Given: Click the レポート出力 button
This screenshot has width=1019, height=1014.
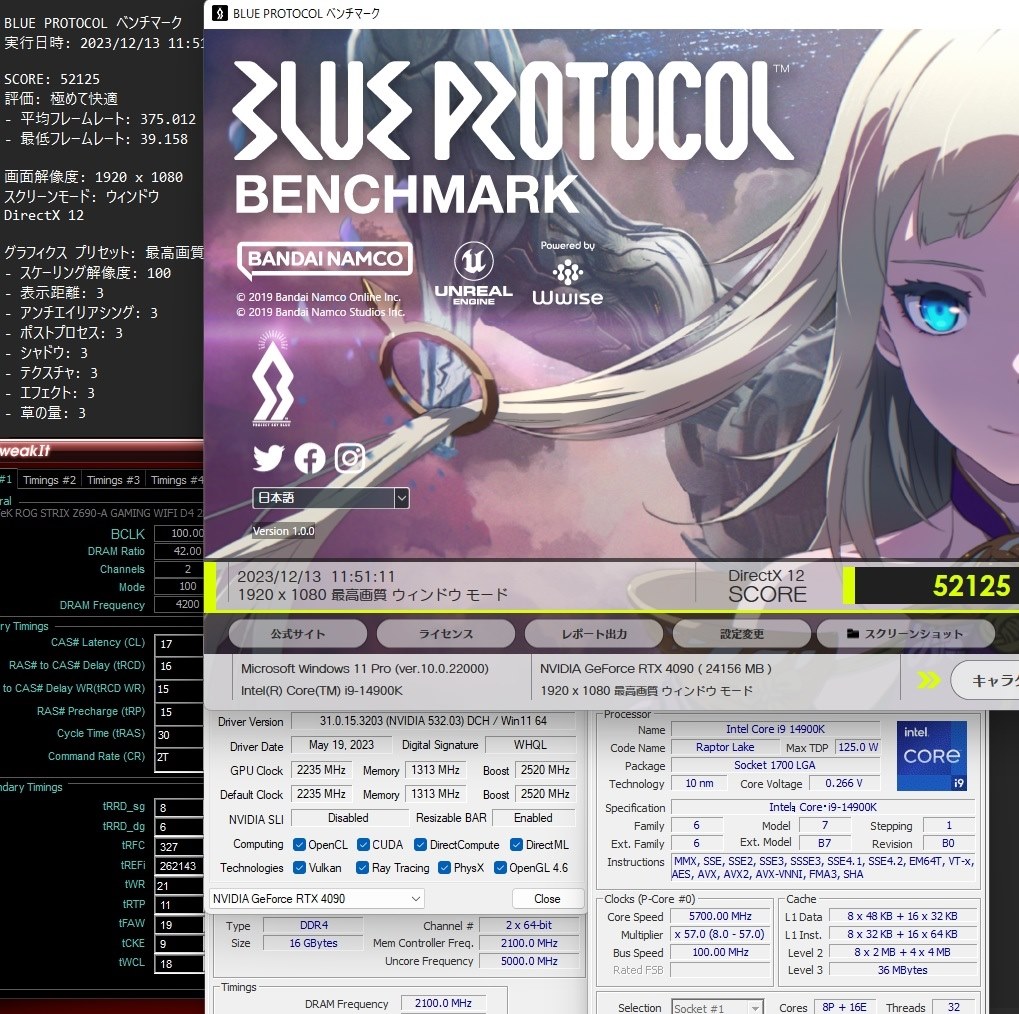Looking at the screenshot, I should pyautogui.click(x=594, y=634).
